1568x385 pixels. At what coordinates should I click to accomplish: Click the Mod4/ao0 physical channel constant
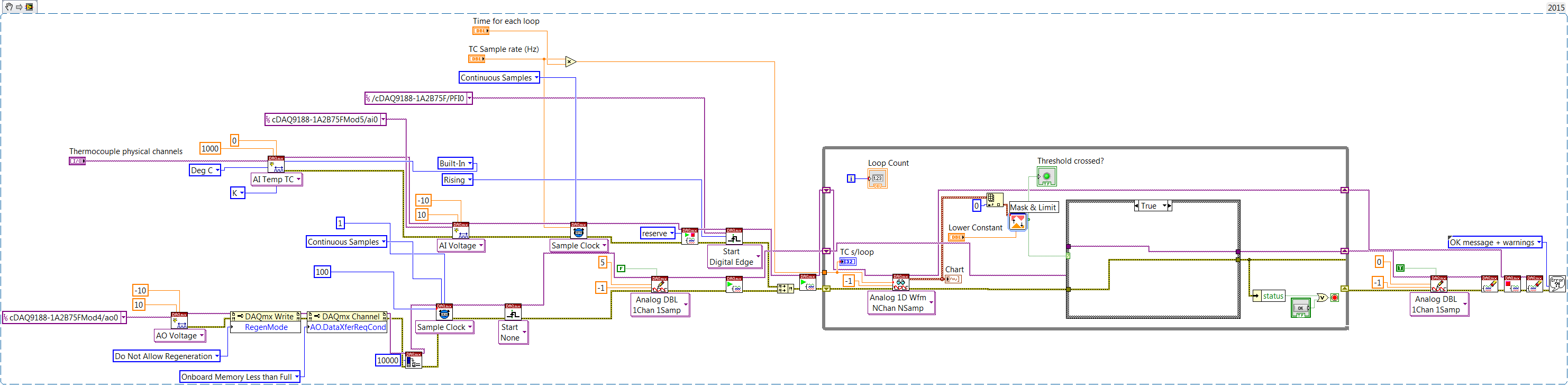coord(65,317)
